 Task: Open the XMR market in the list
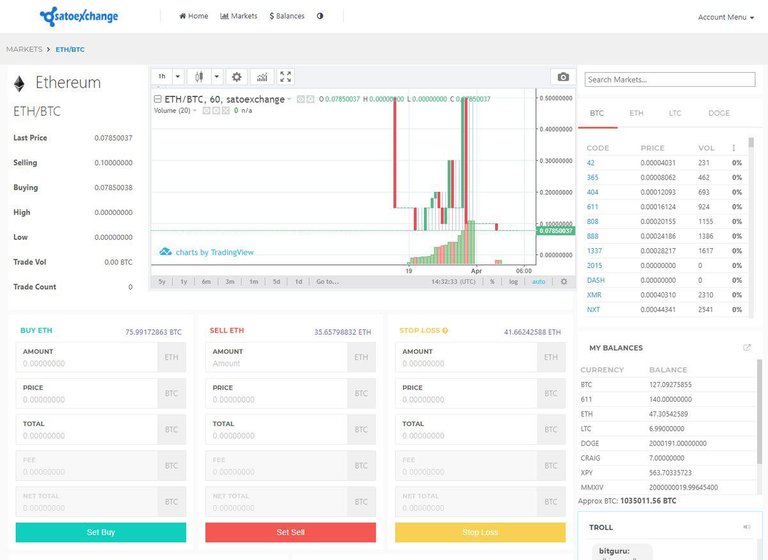(594, 295)
